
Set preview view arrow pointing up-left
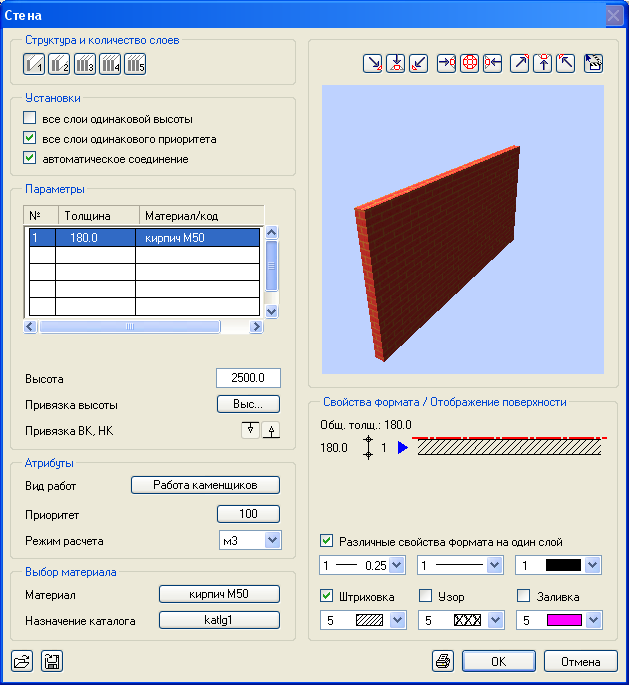click(566, 63)
